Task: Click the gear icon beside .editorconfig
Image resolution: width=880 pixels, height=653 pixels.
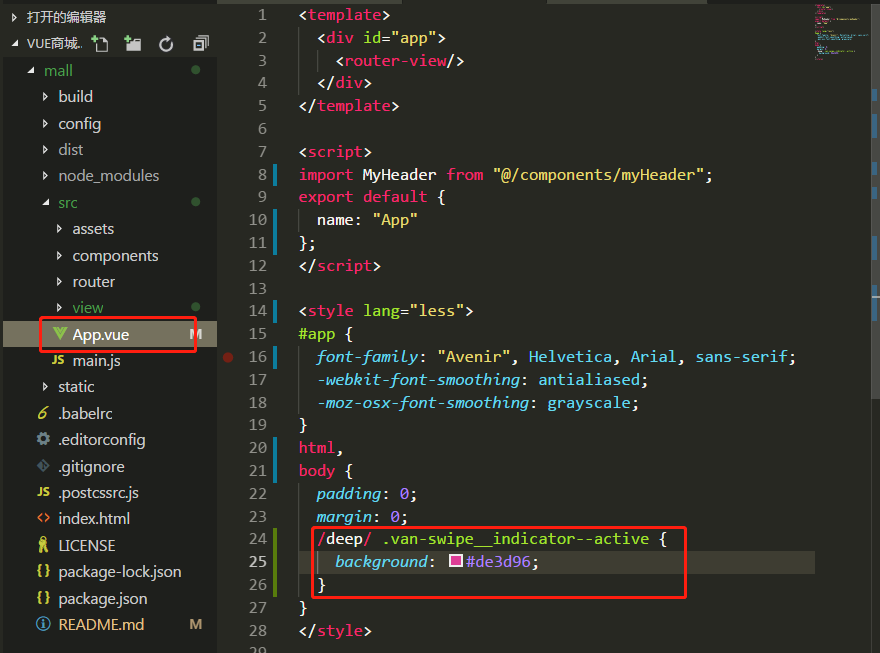Action: point(43,439)
